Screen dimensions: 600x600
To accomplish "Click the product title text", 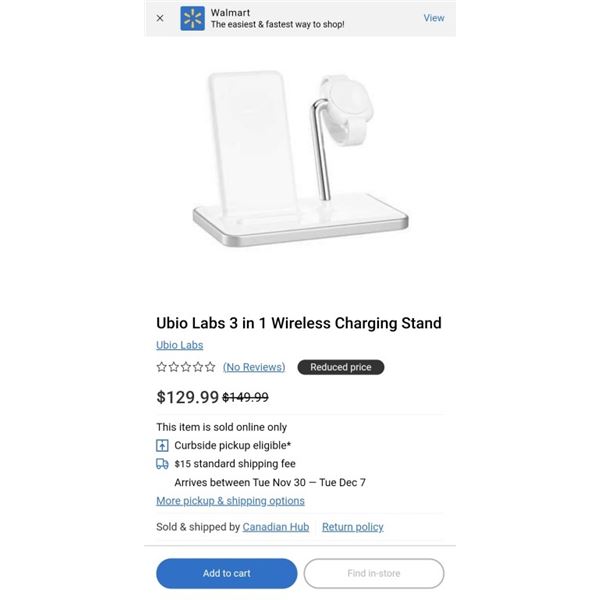I will coord(299,323).
